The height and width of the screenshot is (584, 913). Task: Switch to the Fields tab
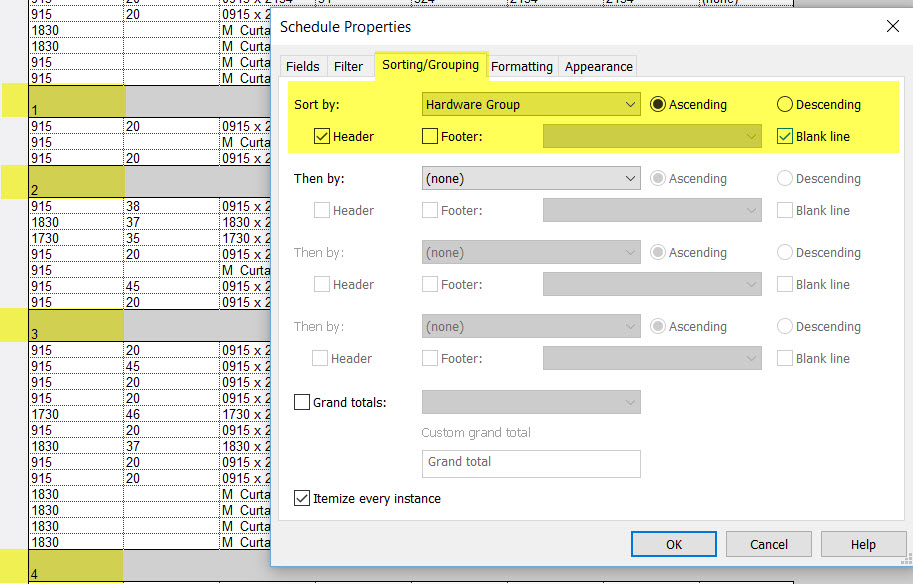click(x=302, y=66)
